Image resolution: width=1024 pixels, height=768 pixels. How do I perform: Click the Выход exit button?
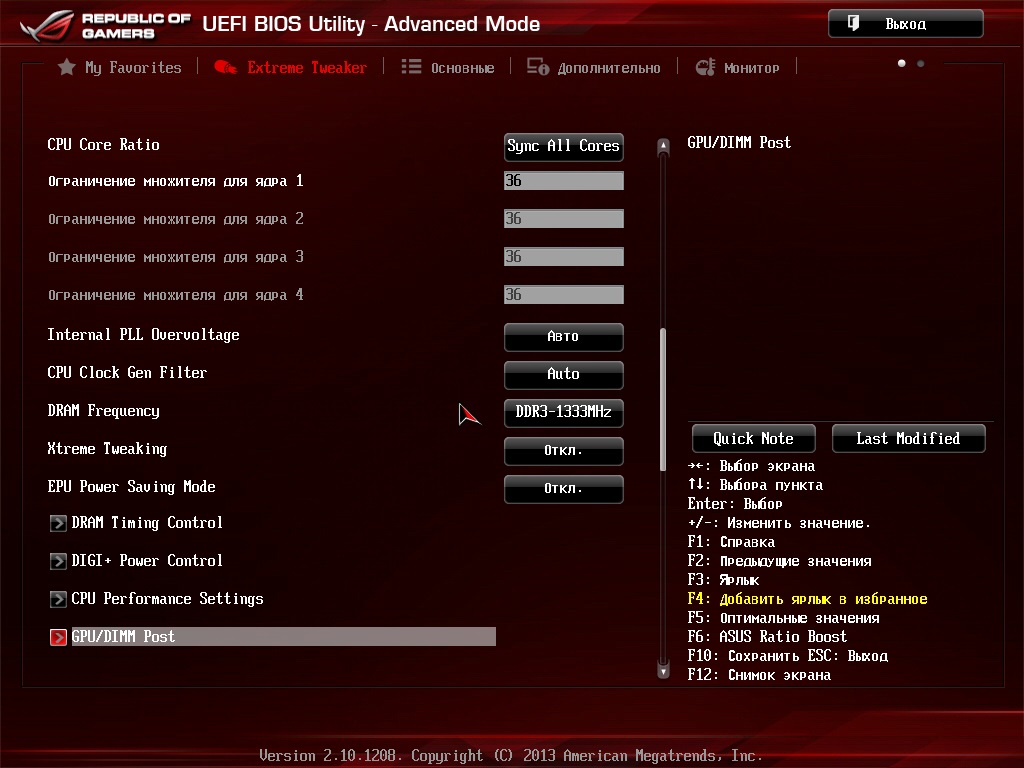[x=905, y=24]
